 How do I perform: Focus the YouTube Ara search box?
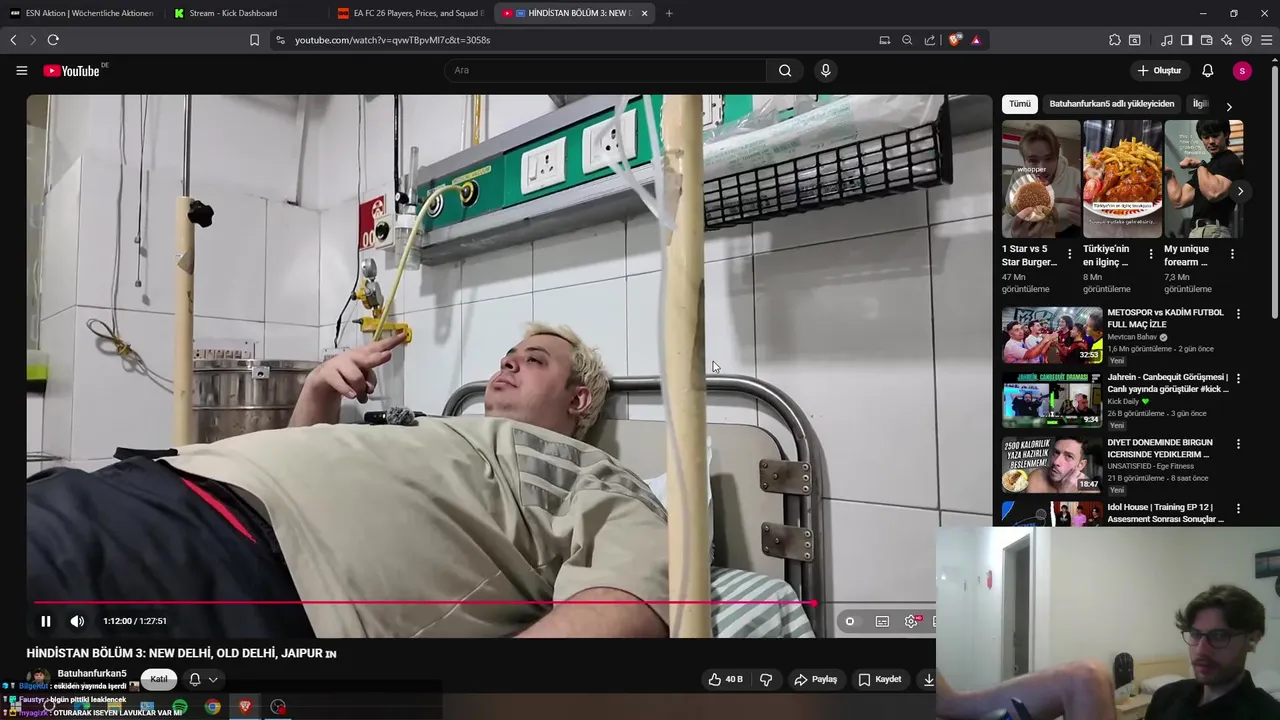[605, 70]
